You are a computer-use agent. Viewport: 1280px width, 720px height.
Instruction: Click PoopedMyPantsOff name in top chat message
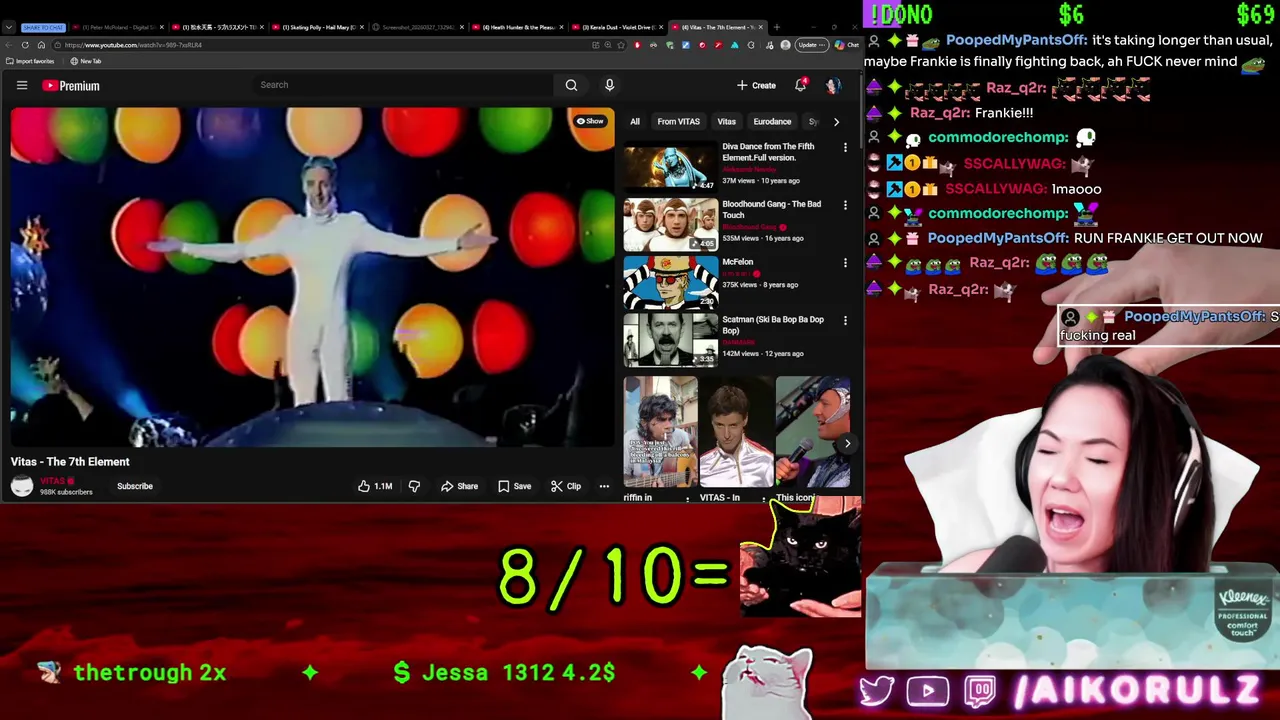pos(1016,40)
